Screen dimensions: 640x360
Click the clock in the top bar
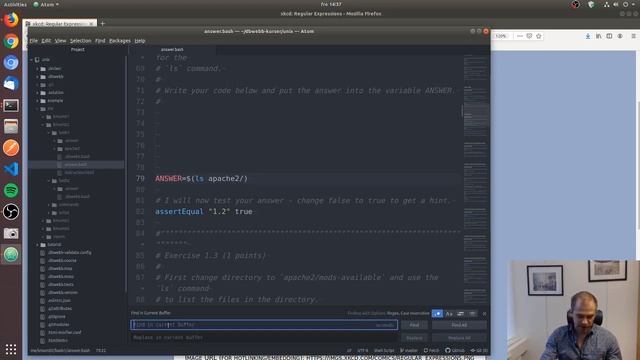pos(331,4)
